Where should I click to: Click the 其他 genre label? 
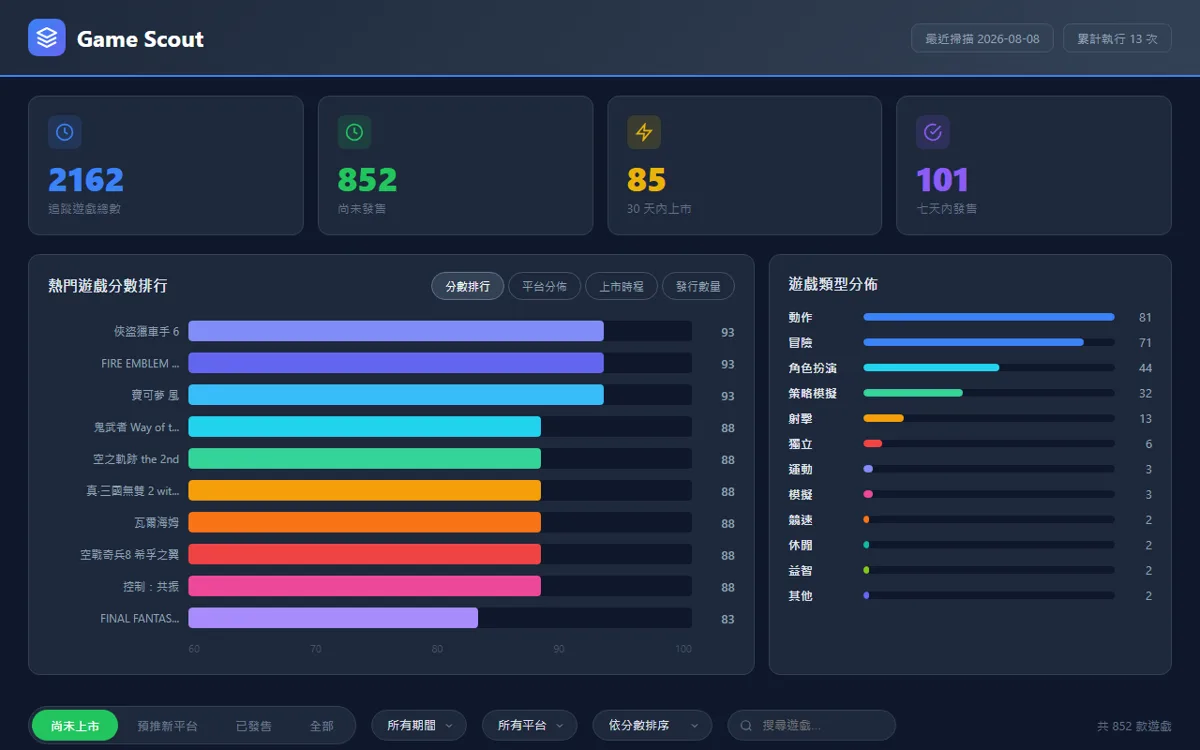[x=800, y=596]
